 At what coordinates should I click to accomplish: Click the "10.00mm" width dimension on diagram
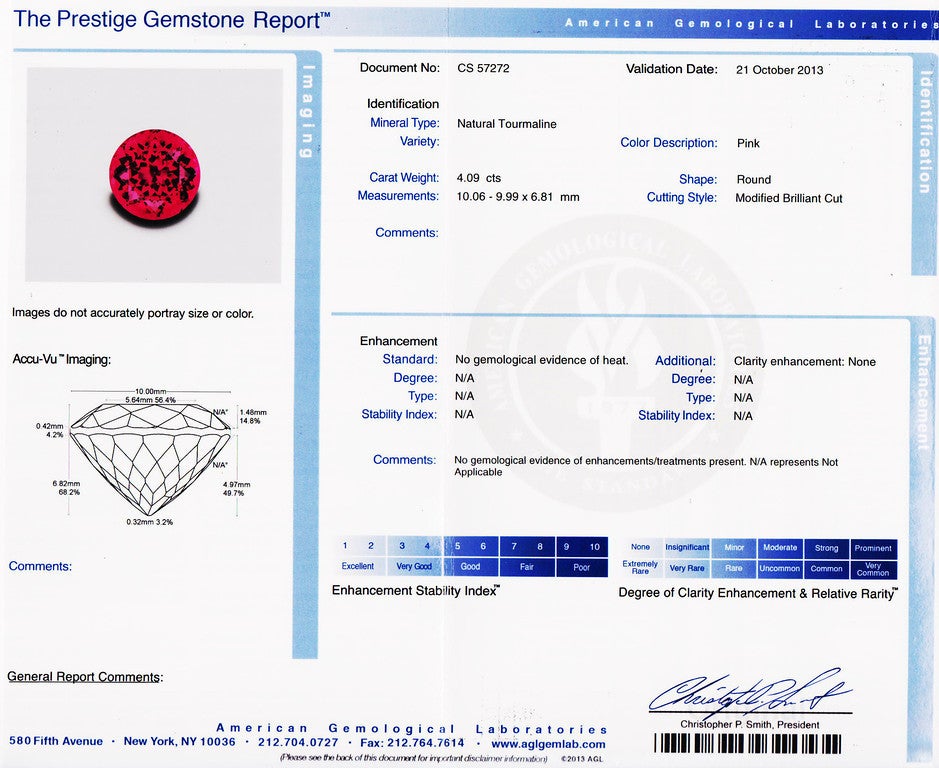pos(150,392)
